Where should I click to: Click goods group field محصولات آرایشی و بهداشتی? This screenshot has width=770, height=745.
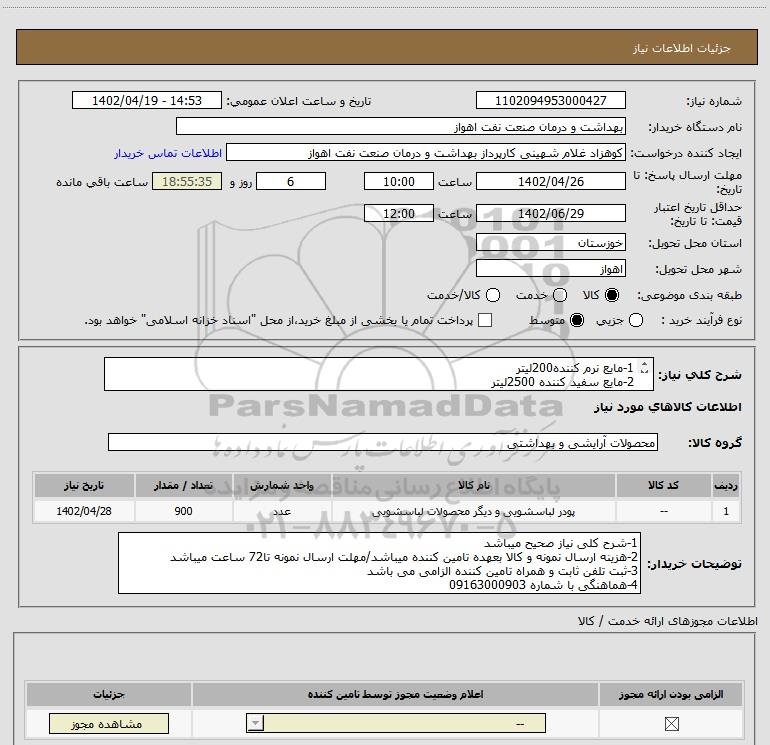tap(383, 442)
